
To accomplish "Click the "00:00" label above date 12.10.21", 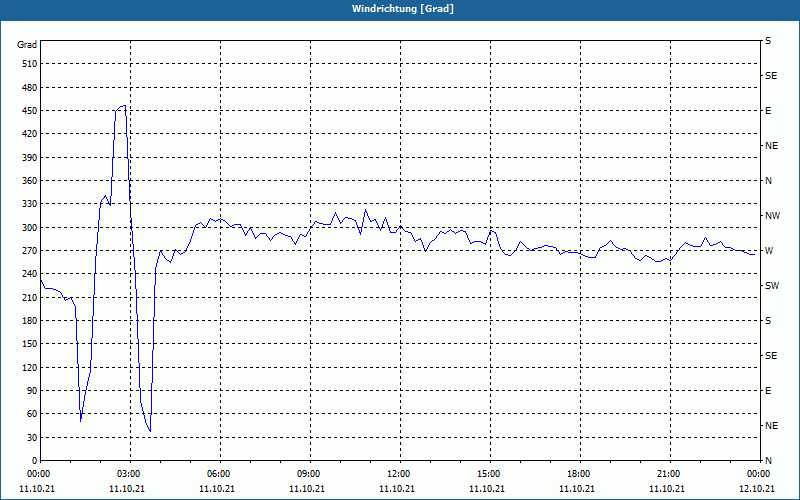I will 758,474.
